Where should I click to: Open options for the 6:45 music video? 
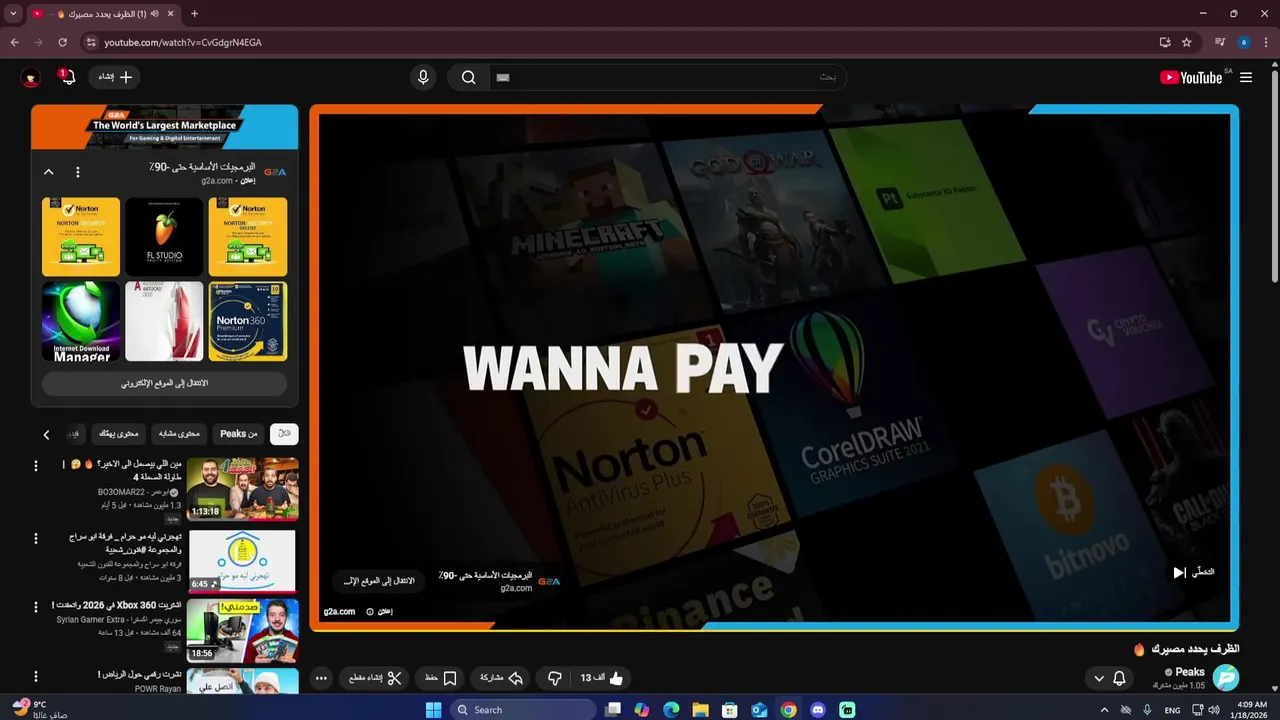click(36, 538)
